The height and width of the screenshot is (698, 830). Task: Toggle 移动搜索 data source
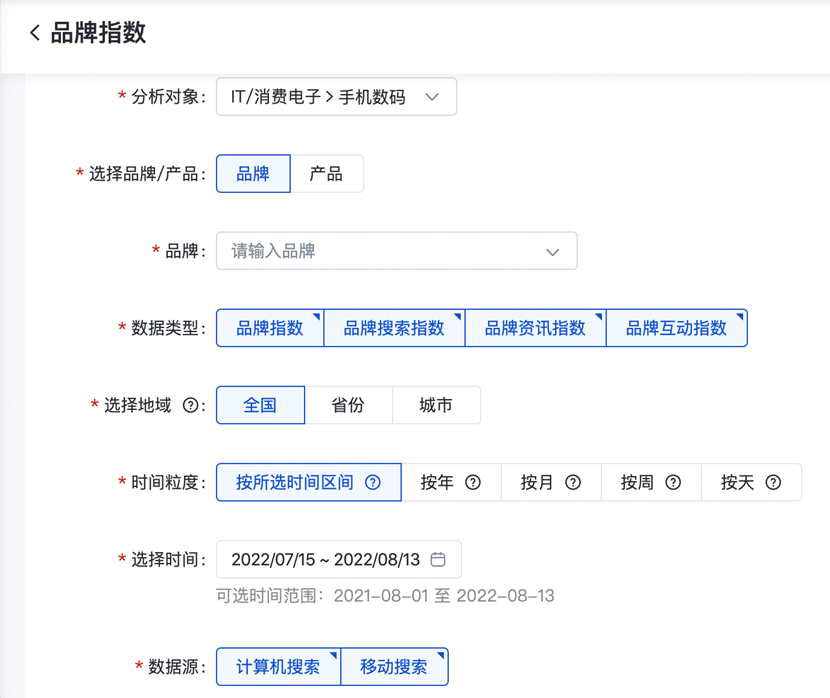click(x=394, y=667)
